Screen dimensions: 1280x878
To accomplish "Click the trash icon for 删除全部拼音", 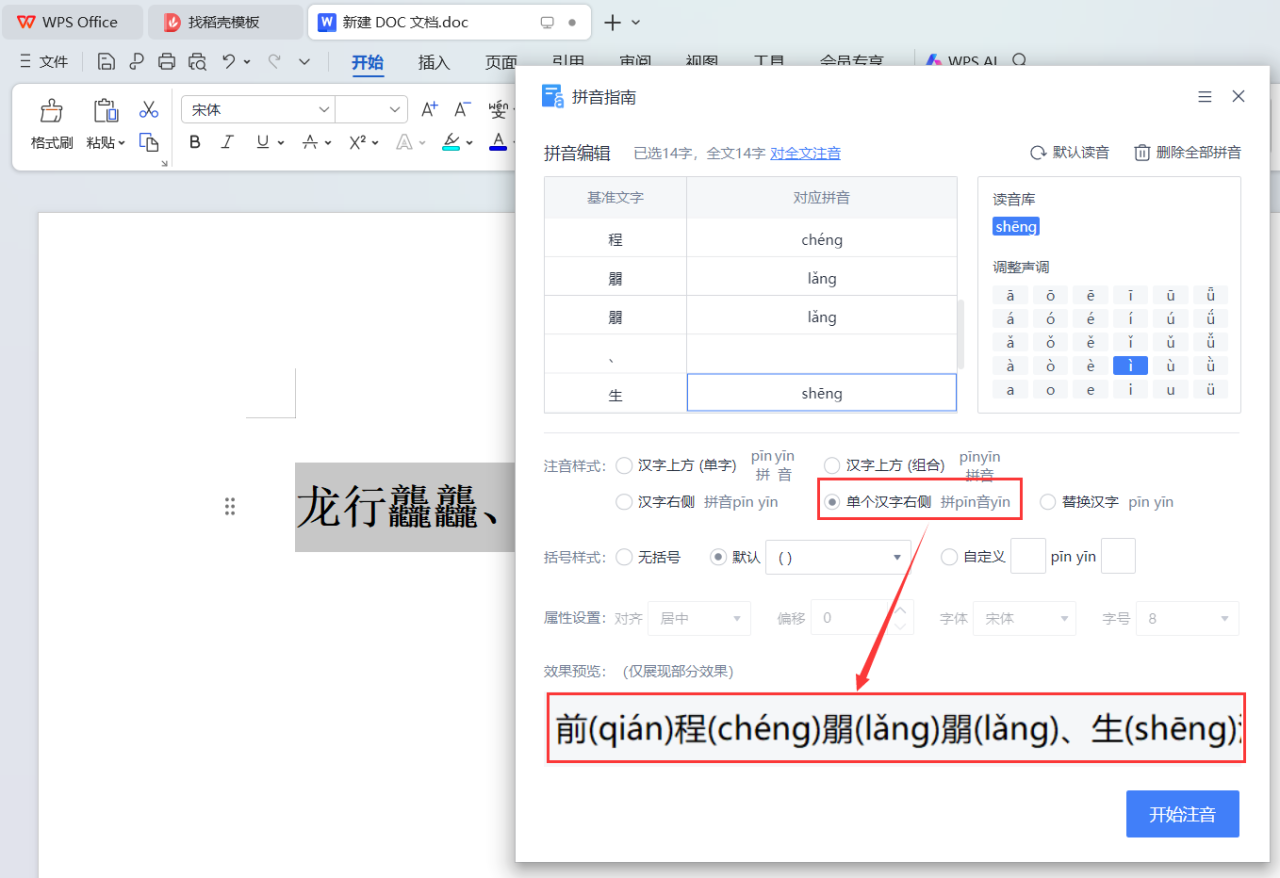I will tap(1142, 153).
